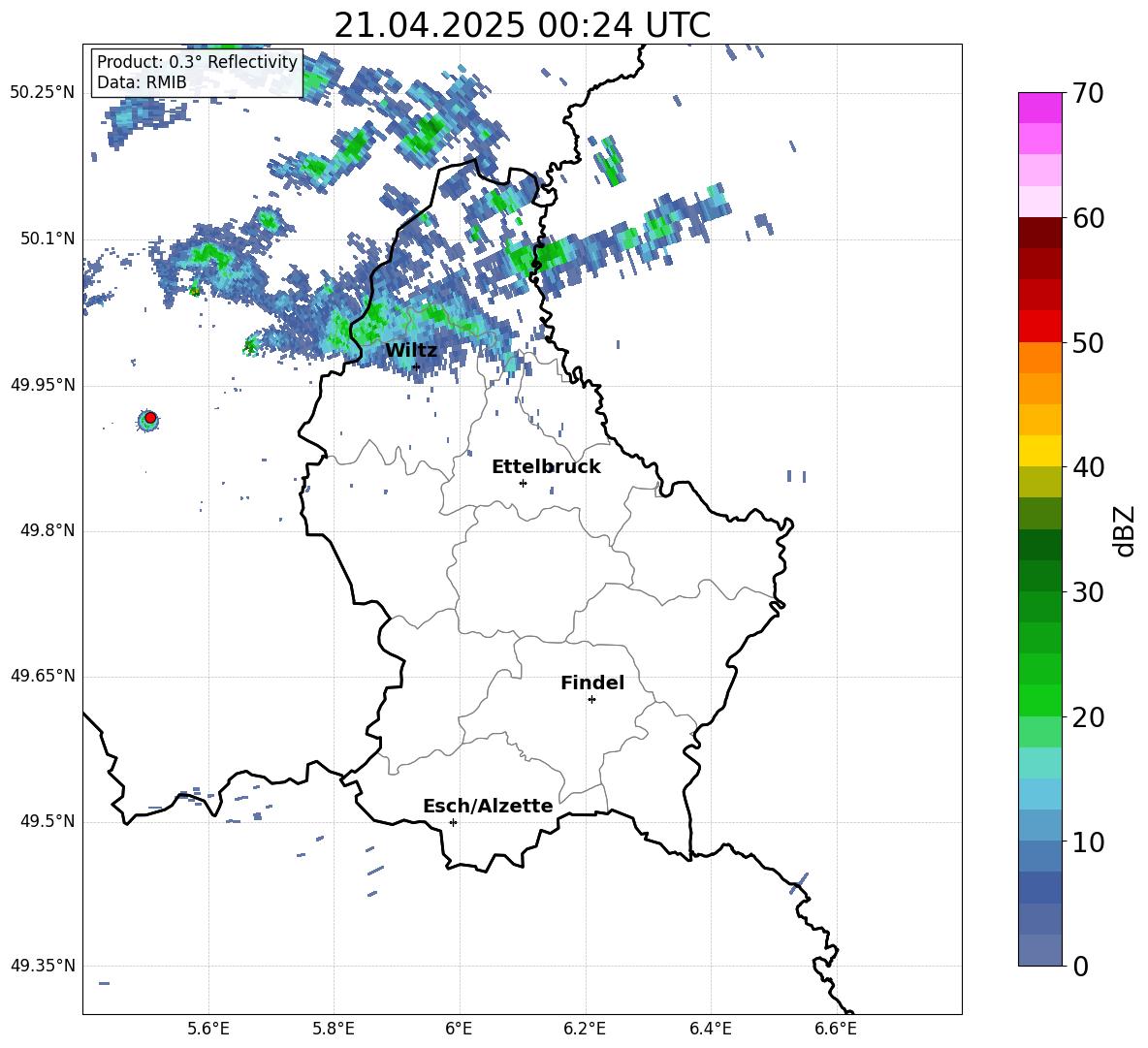Click the 70 value on the colorbar
Screen dimensions: 1148x1048
pyautogui.click(x=1088, y=94)
